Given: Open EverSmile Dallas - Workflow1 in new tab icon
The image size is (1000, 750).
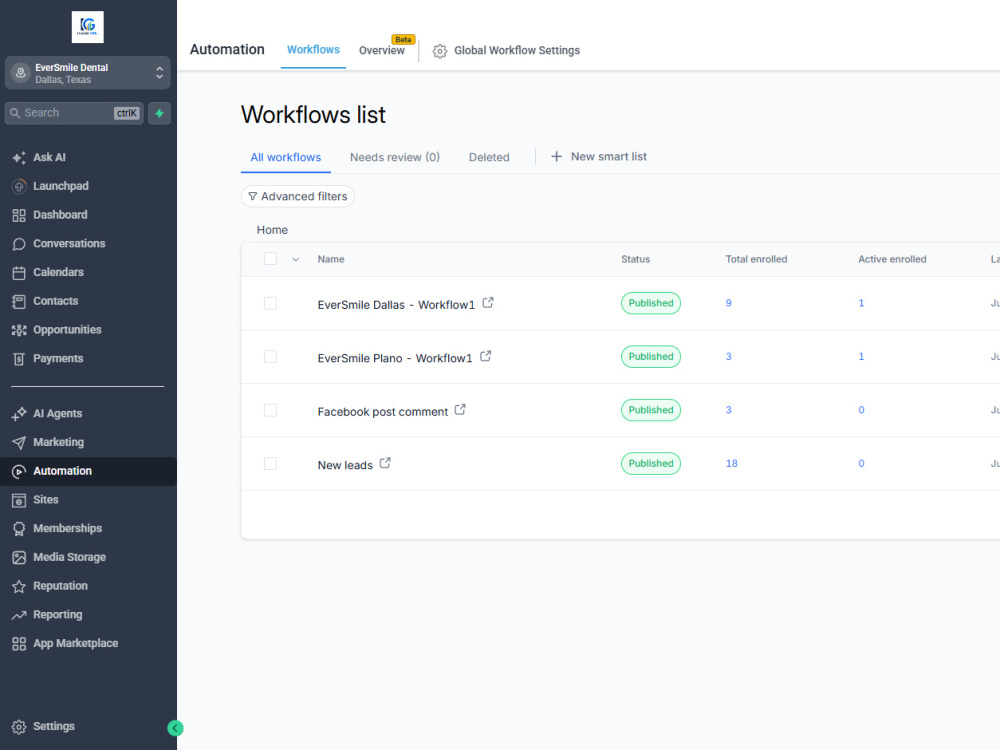Looking at the screenshot, I should 488,303.
